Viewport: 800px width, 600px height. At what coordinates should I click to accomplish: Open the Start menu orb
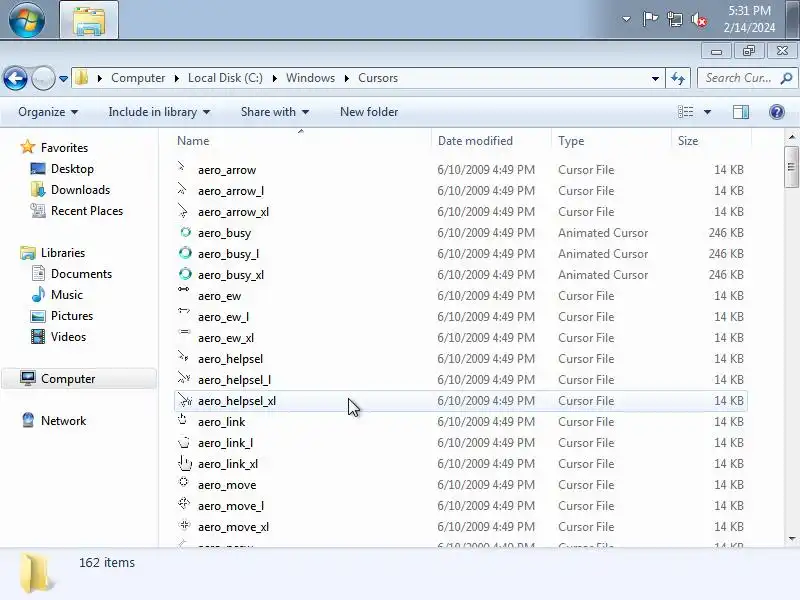[x=27, y=20]
